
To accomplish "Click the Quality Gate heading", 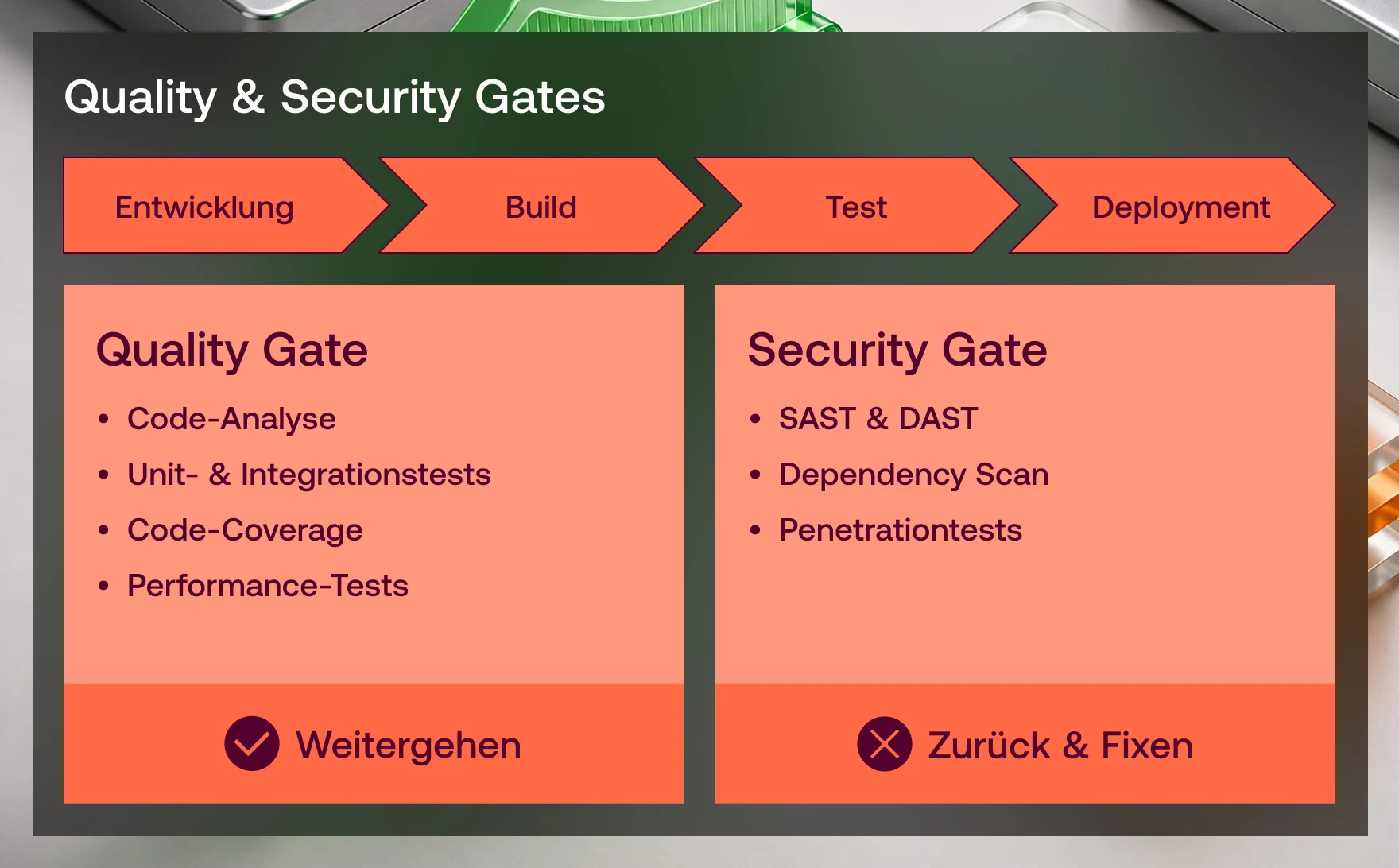I will [x=232, y=351].
